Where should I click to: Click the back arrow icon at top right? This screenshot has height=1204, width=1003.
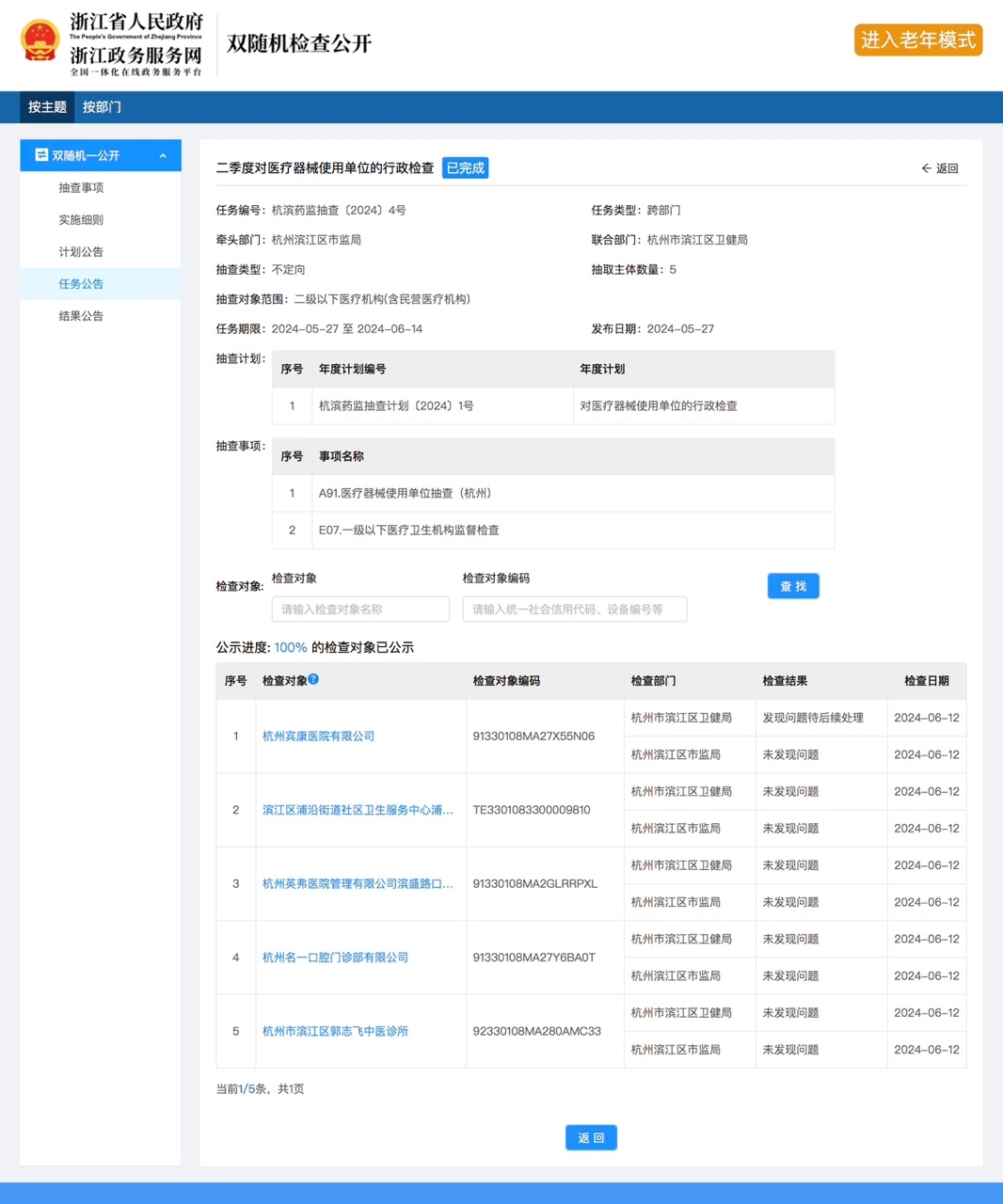click(926, 168)
